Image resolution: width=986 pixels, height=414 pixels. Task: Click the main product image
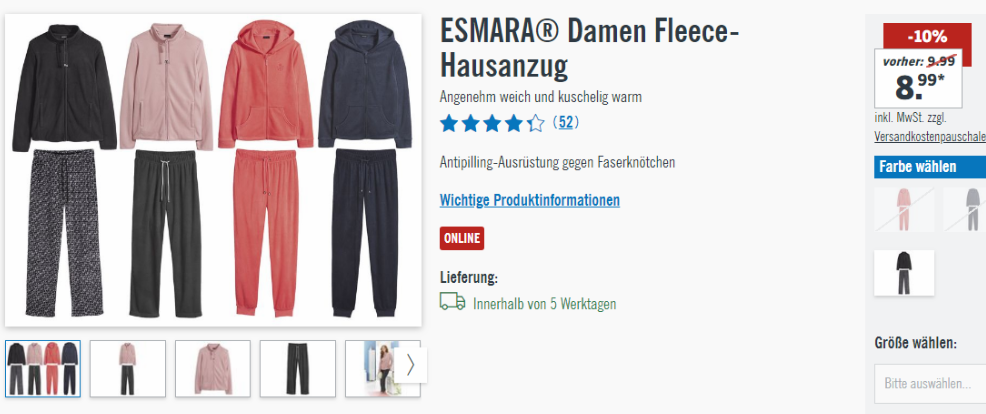tap(213, 170)
